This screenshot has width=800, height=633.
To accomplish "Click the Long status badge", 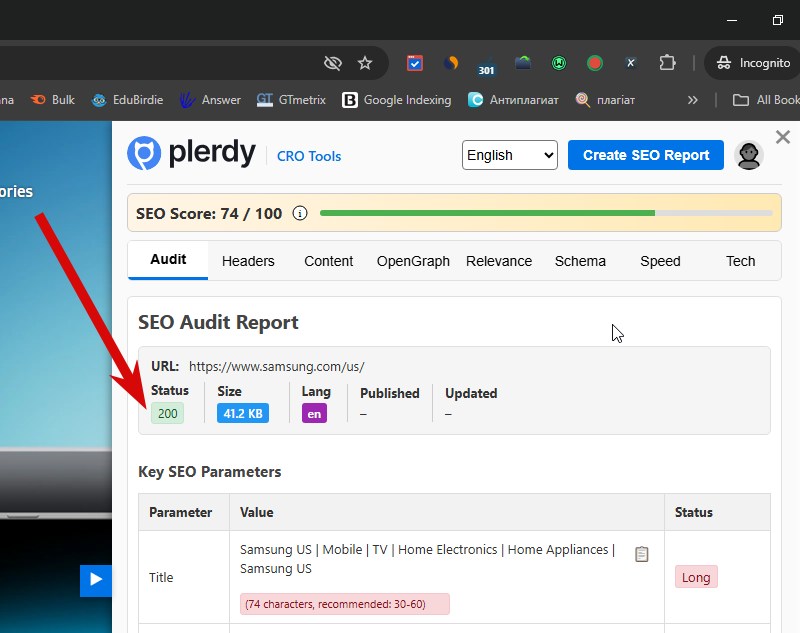I will [696, 577].
